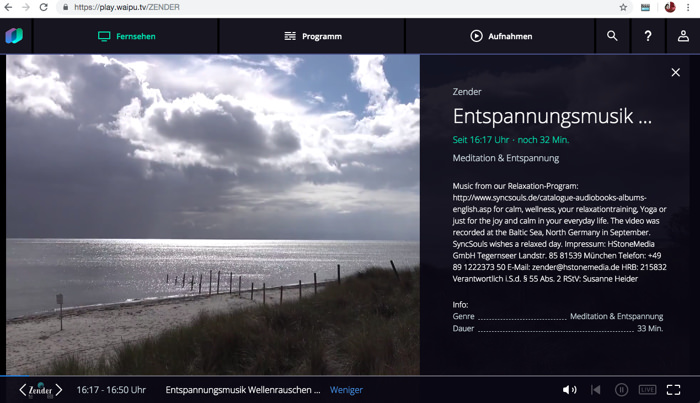Viewport: 700px width, 403px height.
Task: Open the search magnifier icon
Action: (612, 36)
